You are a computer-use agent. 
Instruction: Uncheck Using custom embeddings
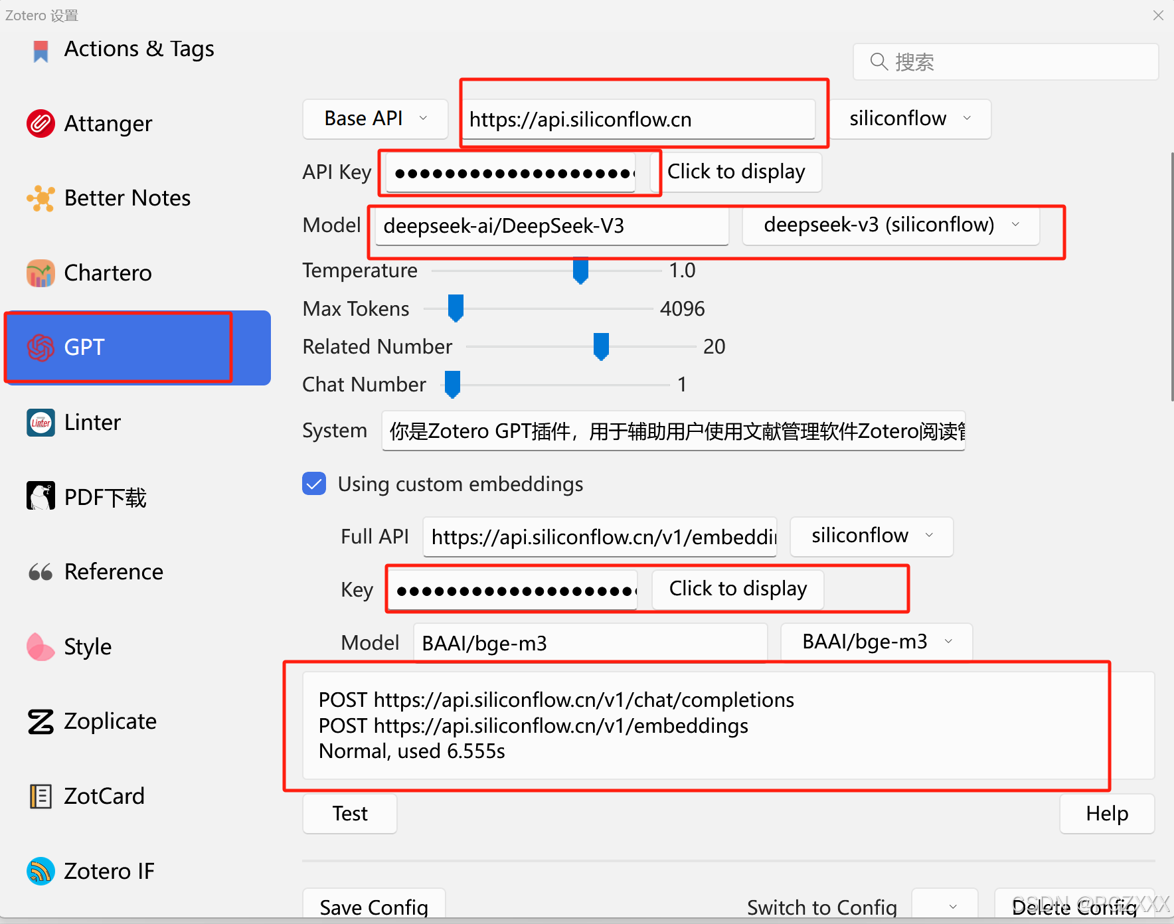pyautogui.click(x=314, y=484)
